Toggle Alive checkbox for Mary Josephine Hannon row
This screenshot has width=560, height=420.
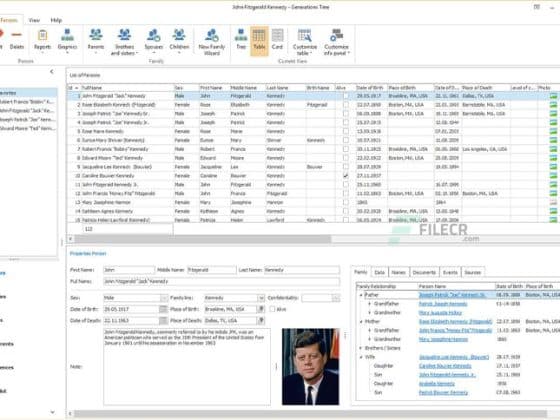(346, 202)
